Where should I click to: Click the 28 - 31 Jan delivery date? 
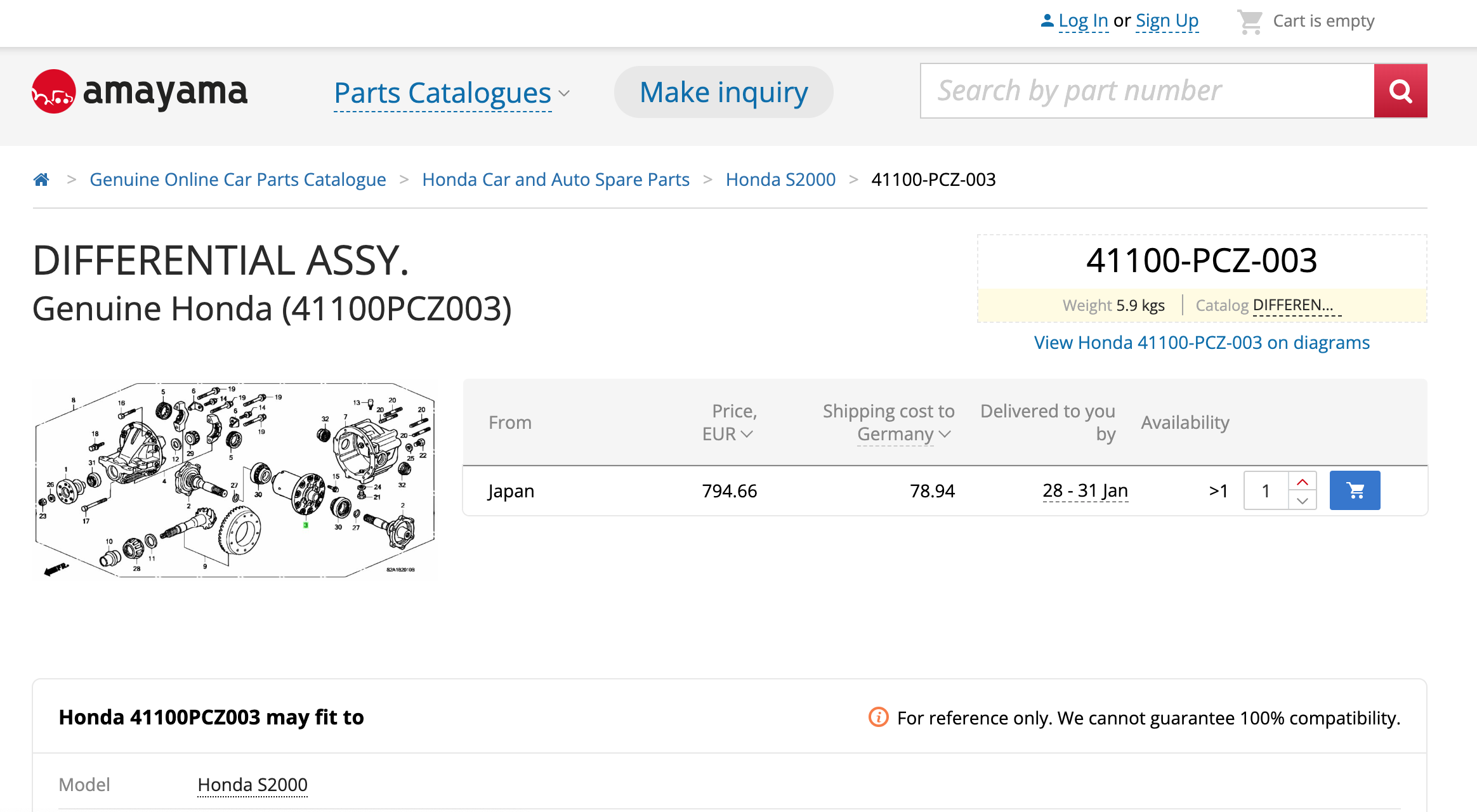(x=1085, y=490)
